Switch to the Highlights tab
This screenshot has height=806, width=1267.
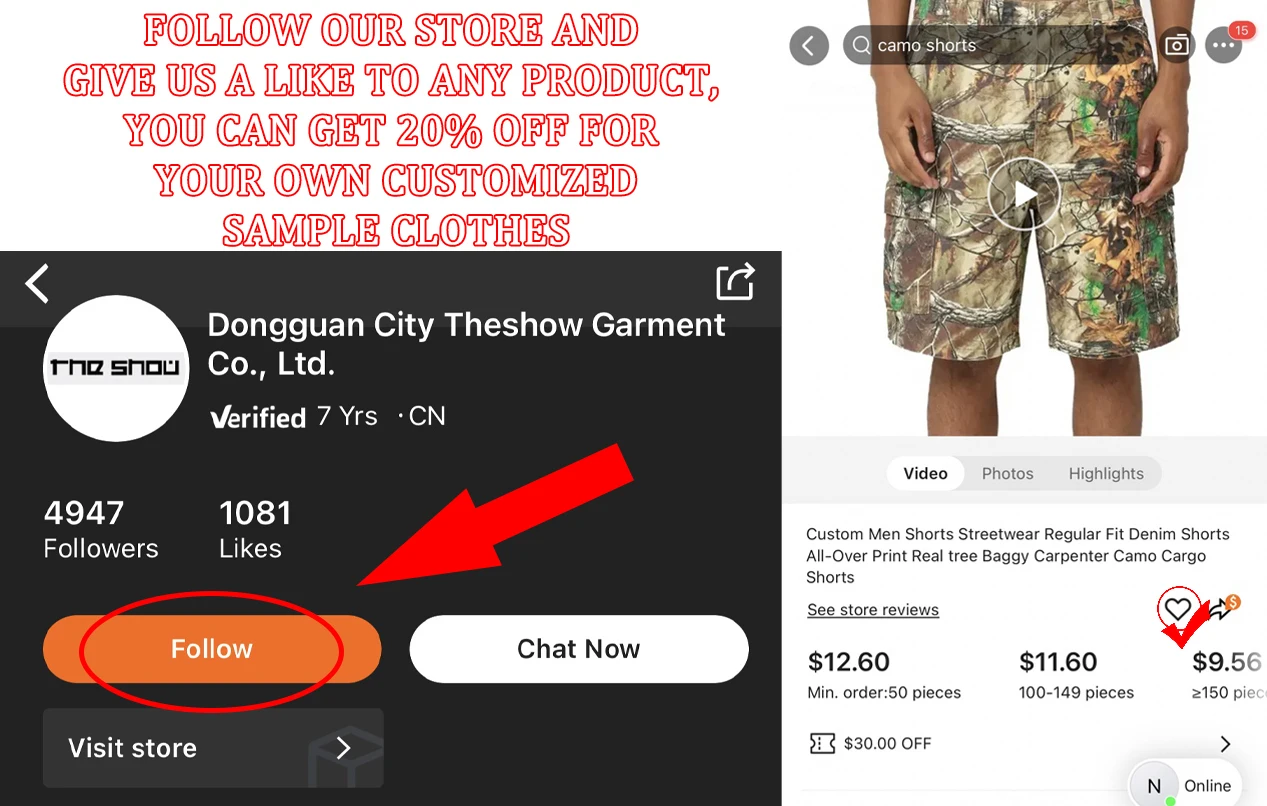pyautogui.click(x=1105, y=473)
